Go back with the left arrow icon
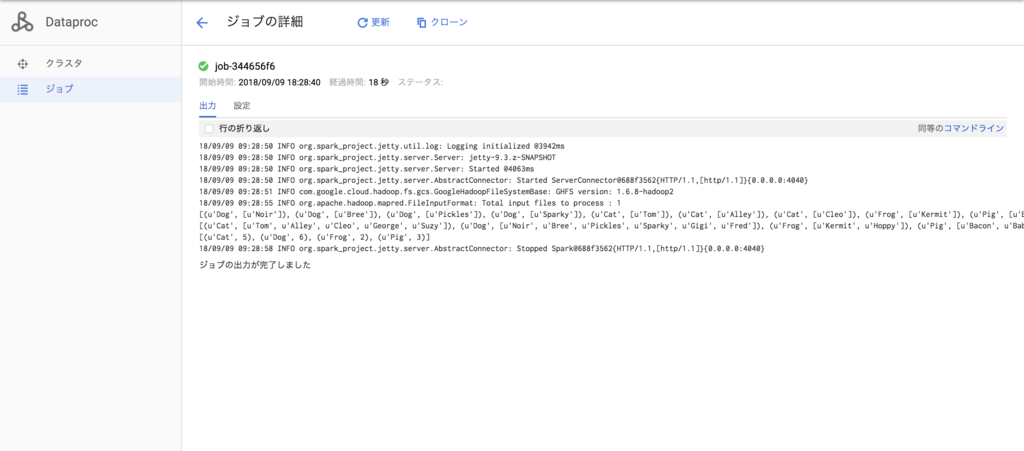The width and height of the screenshot is (1024, 451). click(x=202, y=23)
